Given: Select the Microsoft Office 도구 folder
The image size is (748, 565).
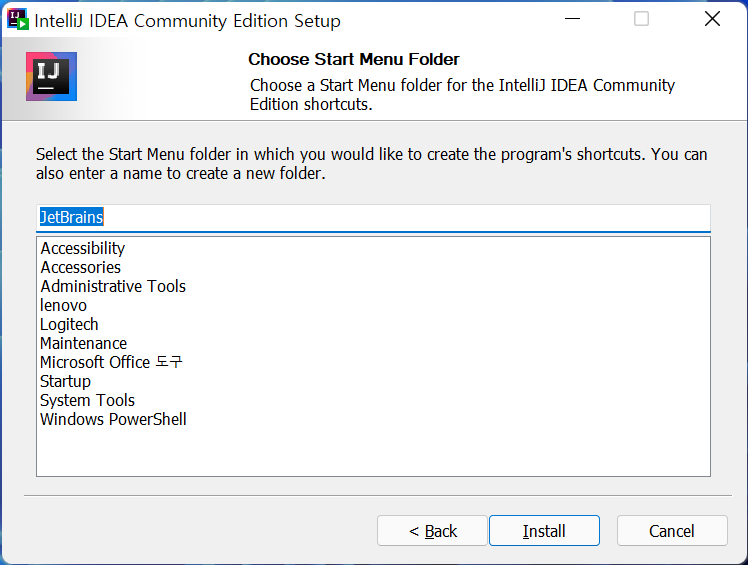Looking at the screenshot, I should [x=111, y=362].
